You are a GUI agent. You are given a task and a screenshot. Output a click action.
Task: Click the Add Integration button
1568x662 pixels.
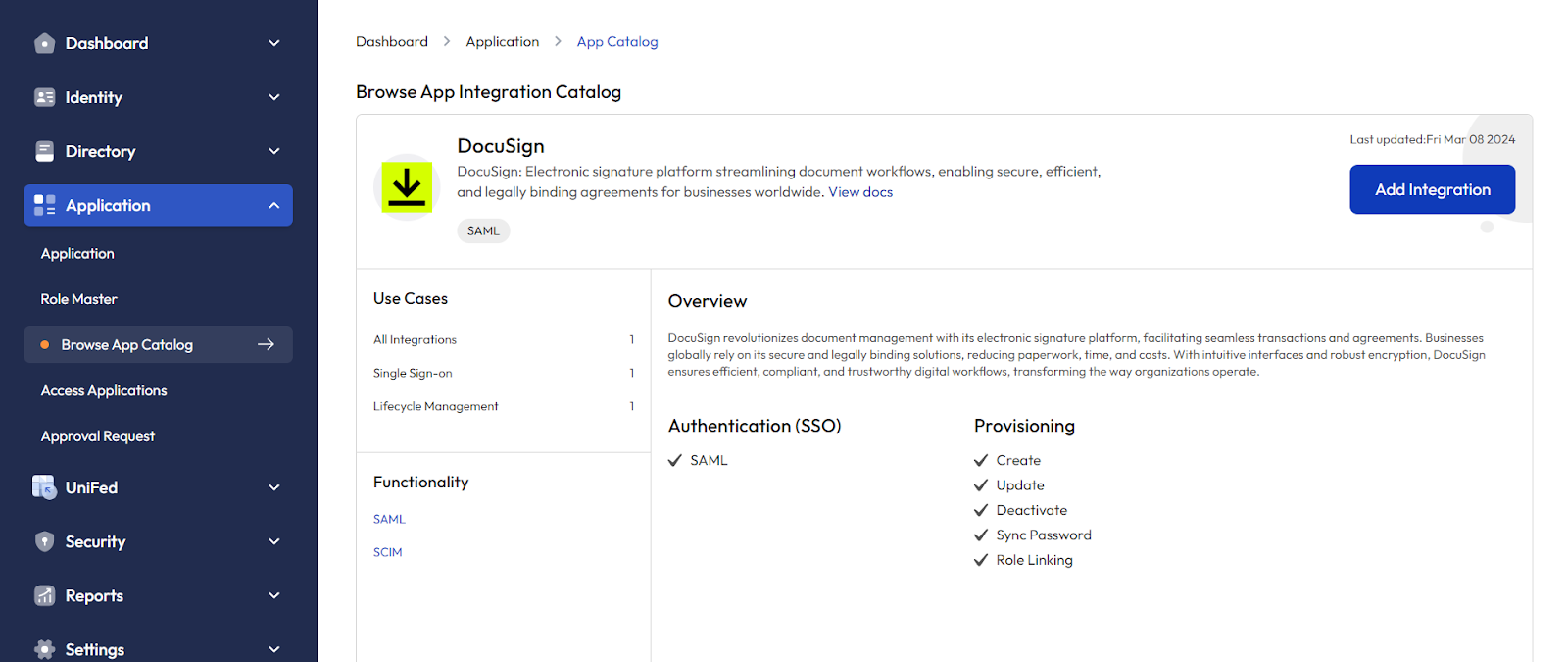(1432, 189)
